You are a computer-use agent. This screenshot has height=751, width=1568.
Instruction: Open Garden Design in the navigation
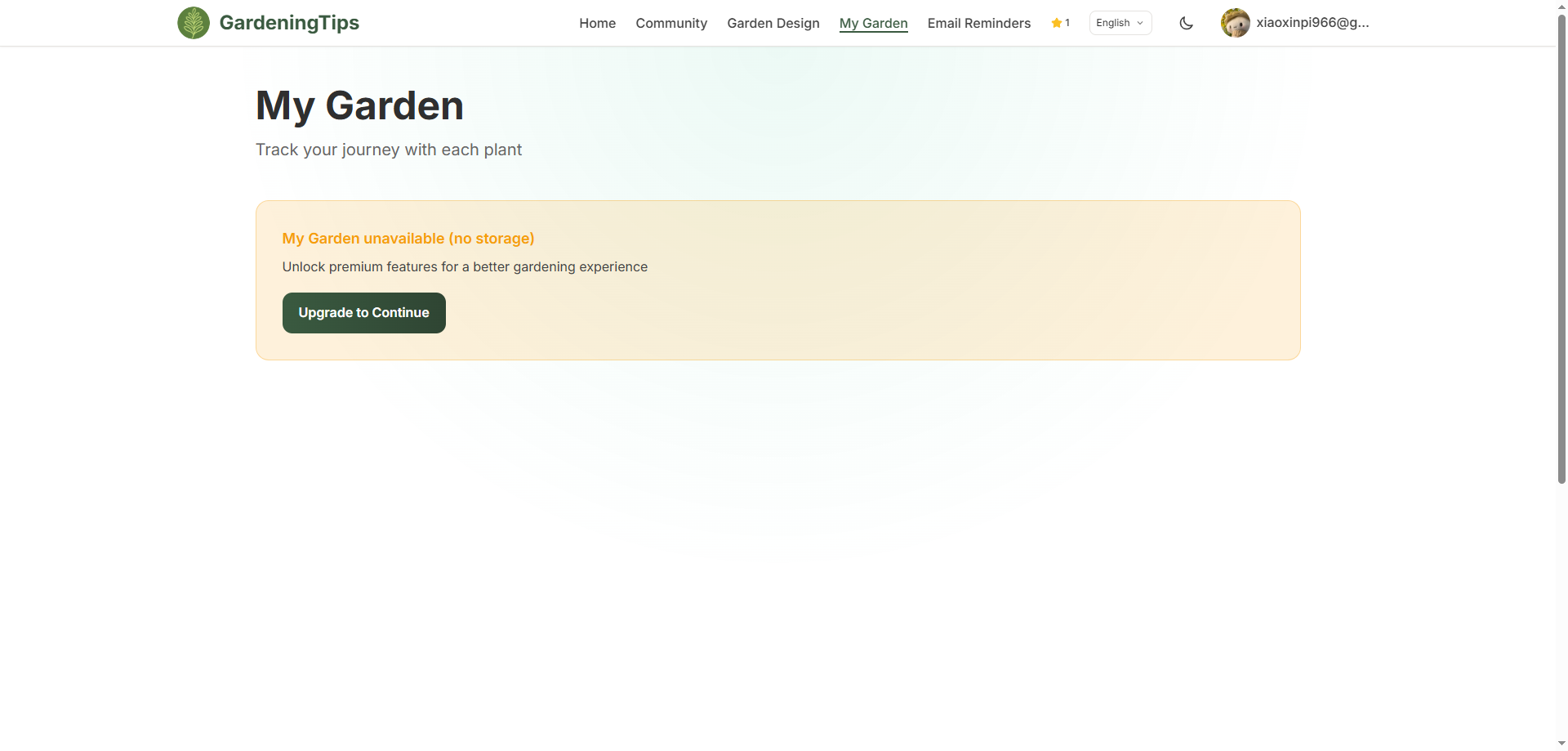pyautogui.click(x=773, y=23)
